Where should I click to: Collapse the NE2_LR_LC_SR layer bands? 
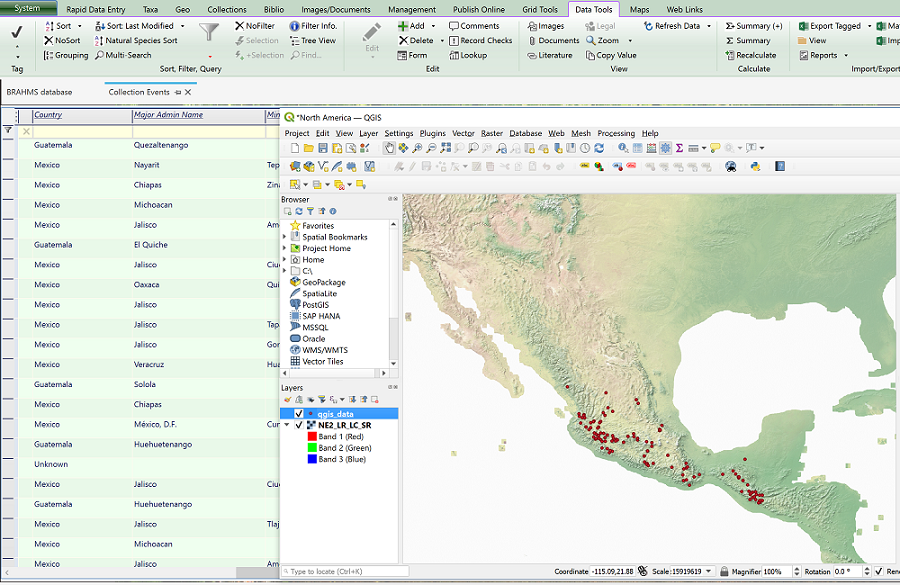pos(286,425)
